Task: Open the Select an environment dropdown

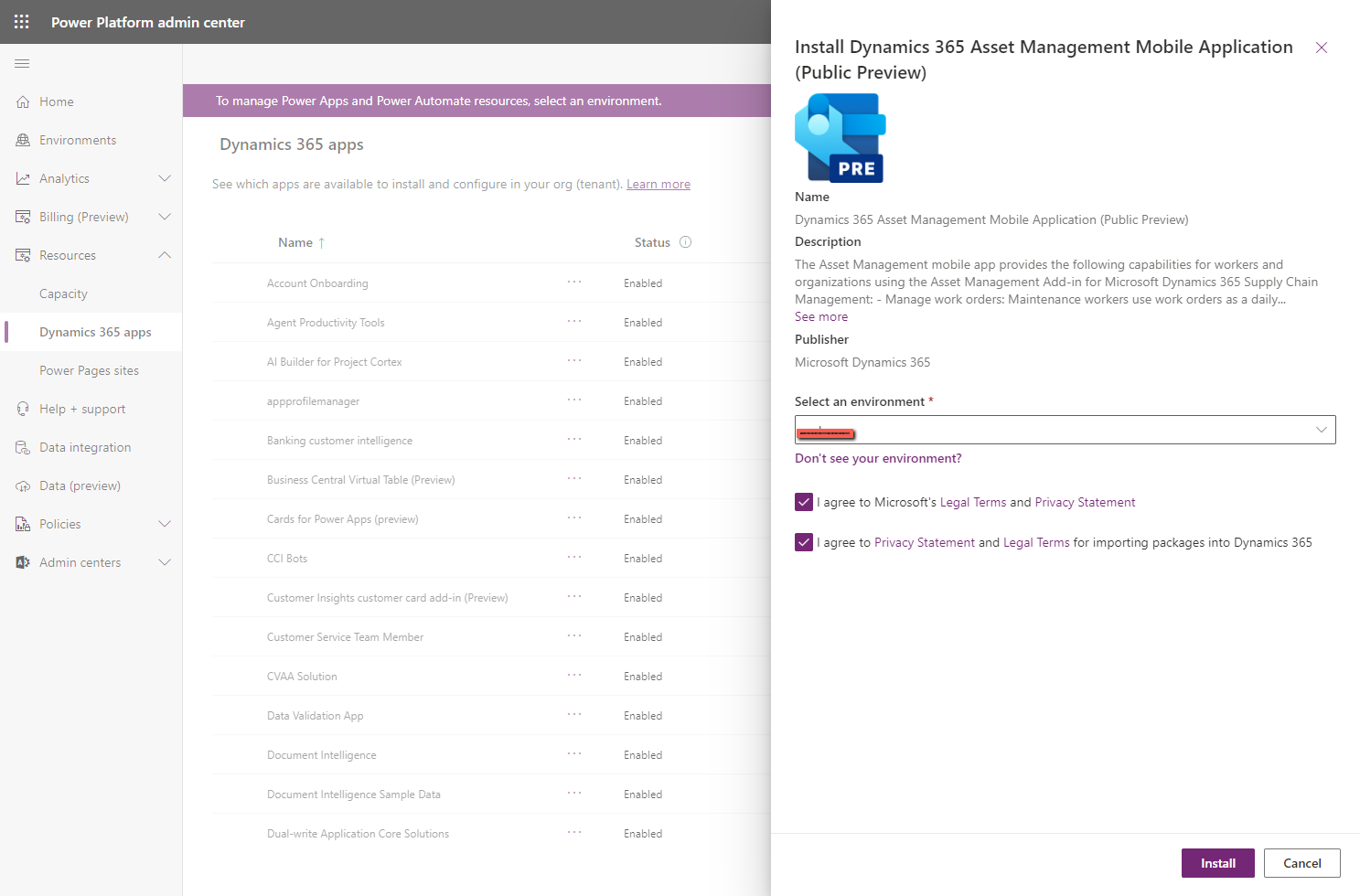Action: (x=1065, y=430)
